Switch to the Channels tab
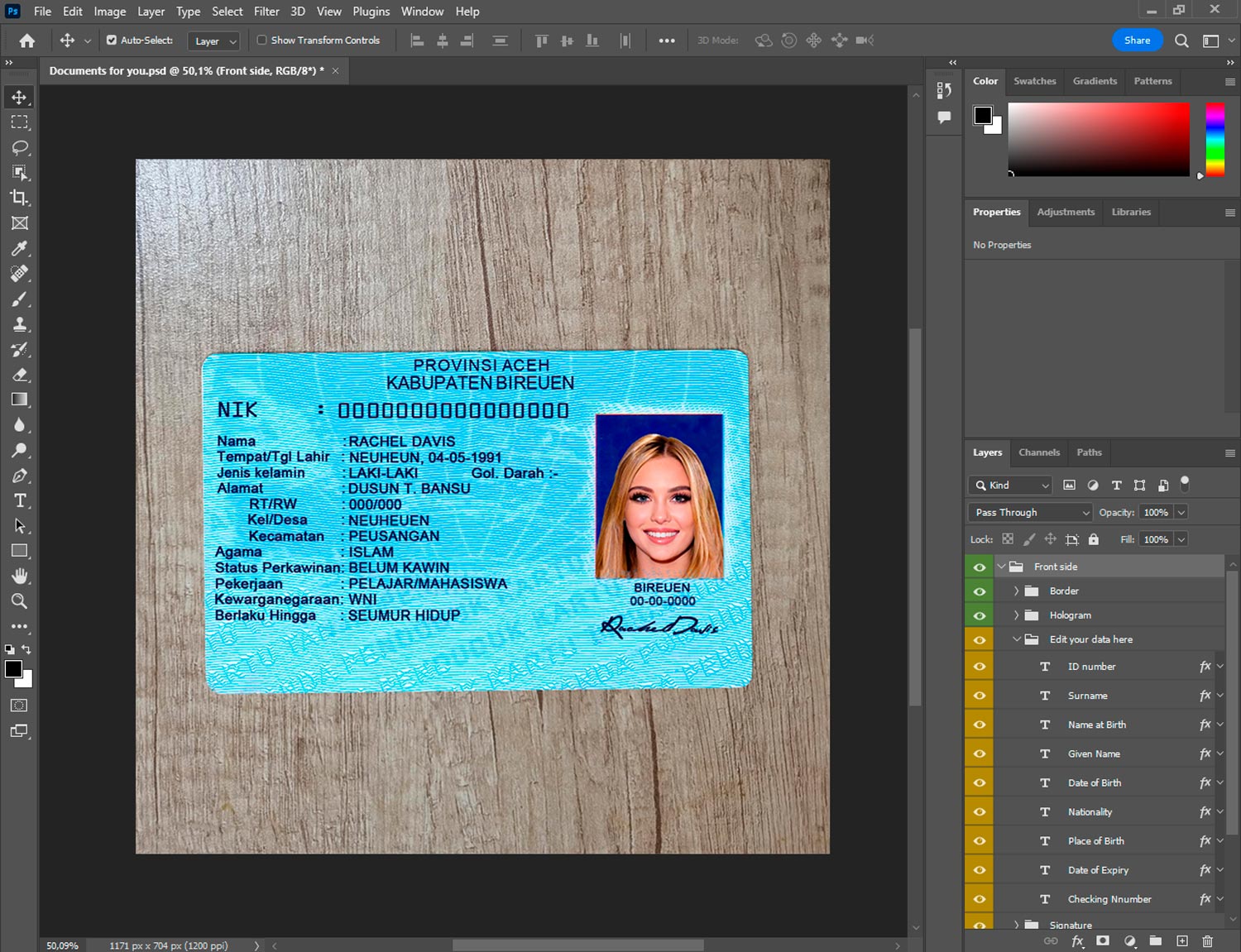 [x=1038, y=452]
